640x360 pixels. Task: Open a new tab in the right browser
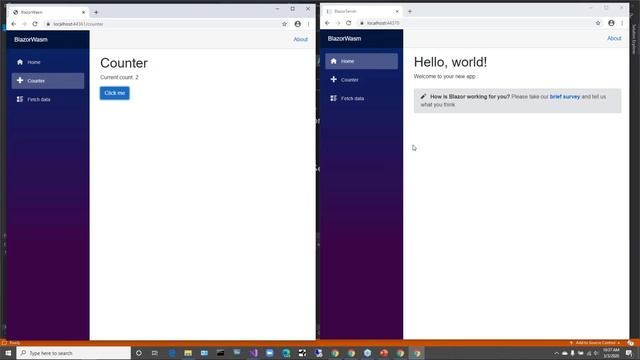409,11
